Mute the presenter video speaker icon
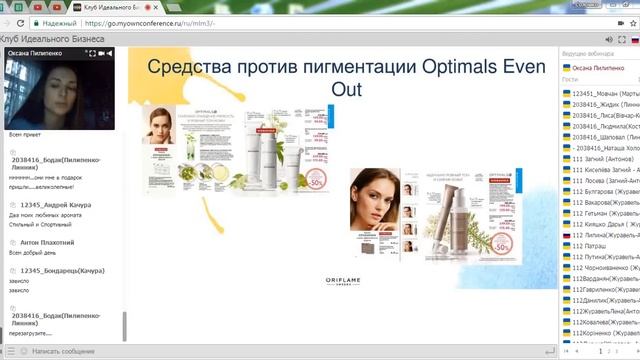Viewport: 640px width, 360px height. point(109,53)
